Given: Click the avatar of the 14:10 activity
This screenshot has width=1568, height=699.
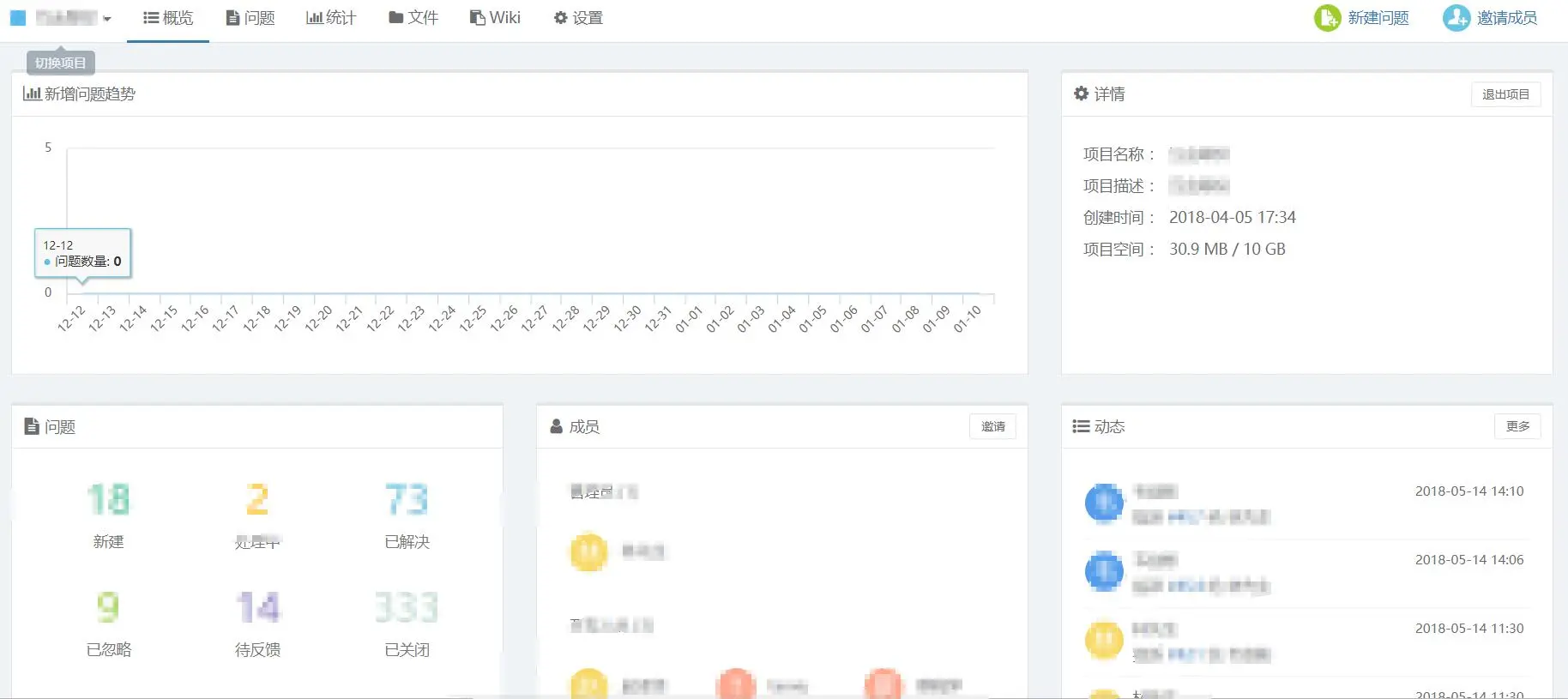Looking at the screenshot, I should pos(1104,503).
